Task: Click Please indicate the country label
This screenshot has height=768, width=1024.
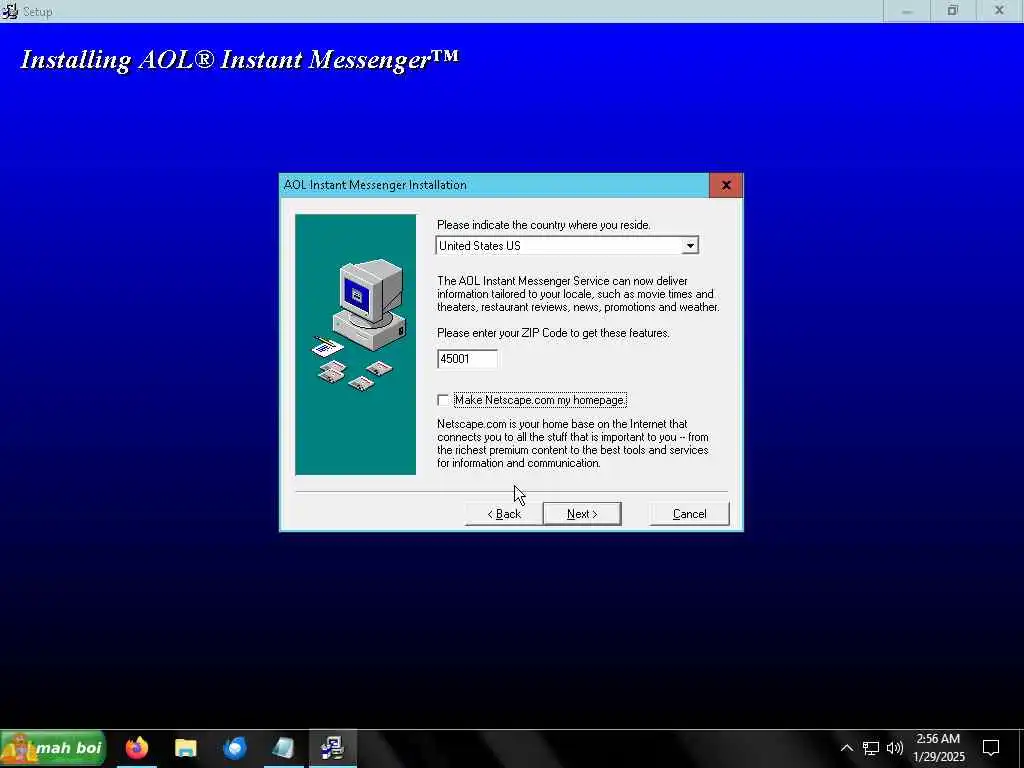Action: coord(543,225)
